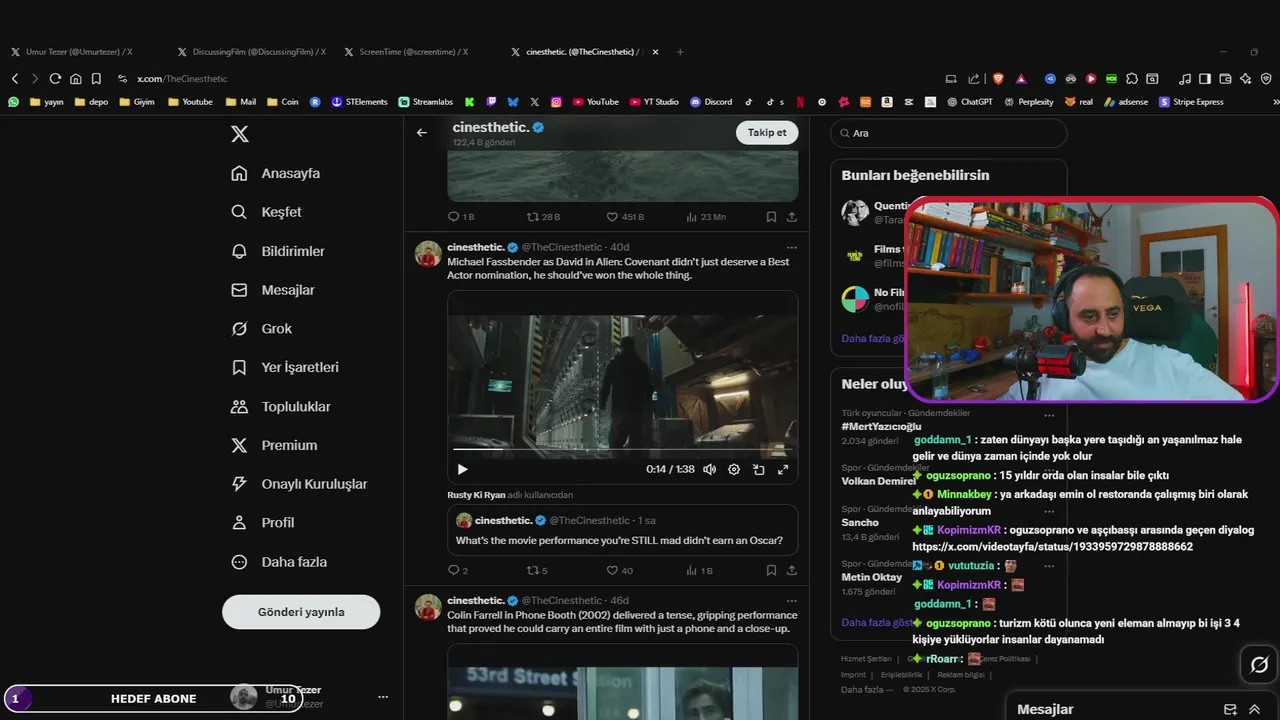Open video settings gear icon
The width and height of the screenshot is (1280, 720).
pos(734,469)
